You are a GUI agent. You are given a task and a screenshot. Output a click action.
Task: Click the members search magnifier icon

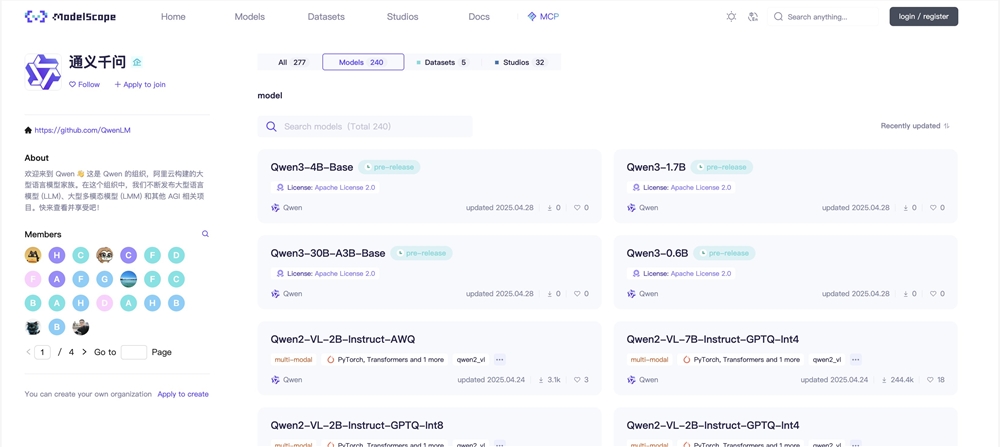pyautogui.click(x=205, y=234)
